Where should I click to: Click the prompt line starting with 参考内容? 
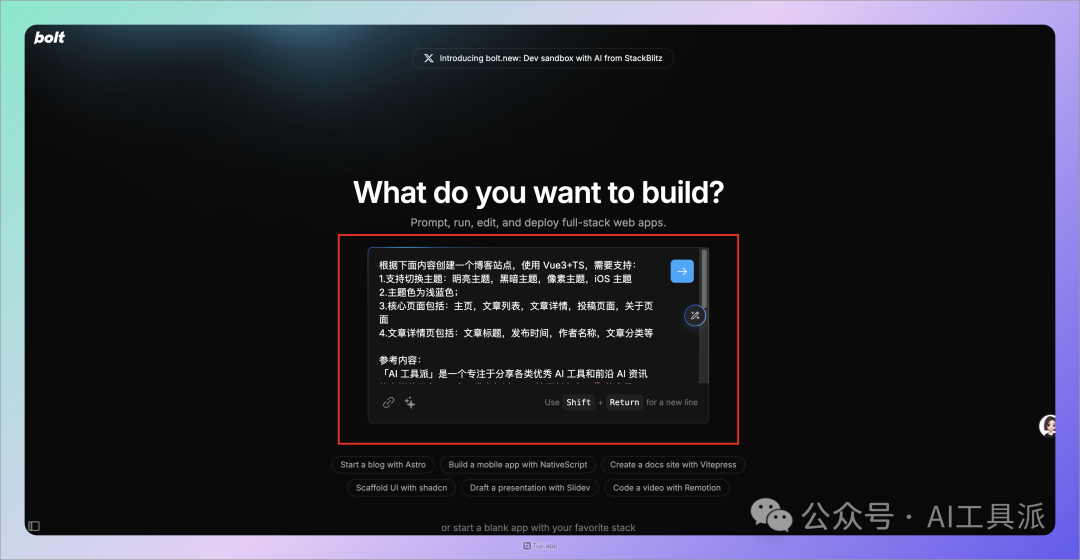click(399, 360)
